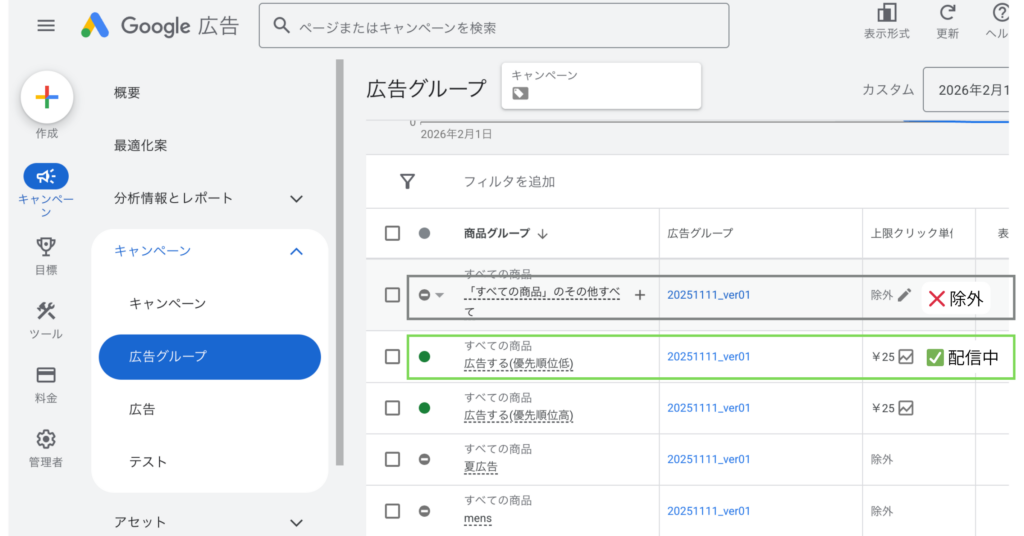The width and height of the screenshot is (1024, 536).
Task: Open the 目標 trophy icon
Action: 46,246
